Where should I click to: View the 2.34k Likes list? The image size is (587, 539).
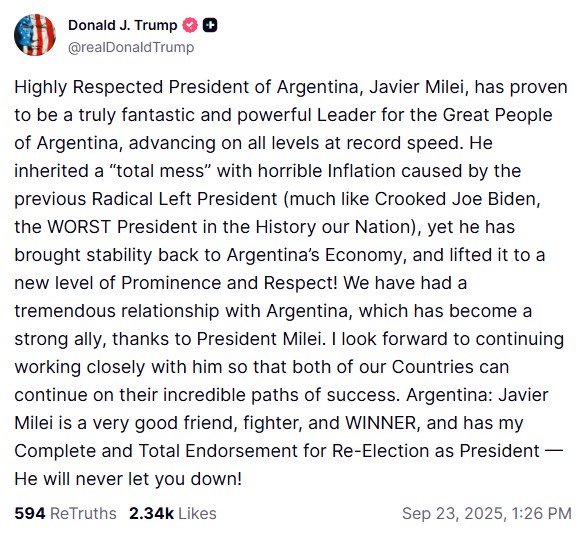(x=173, y=514)
